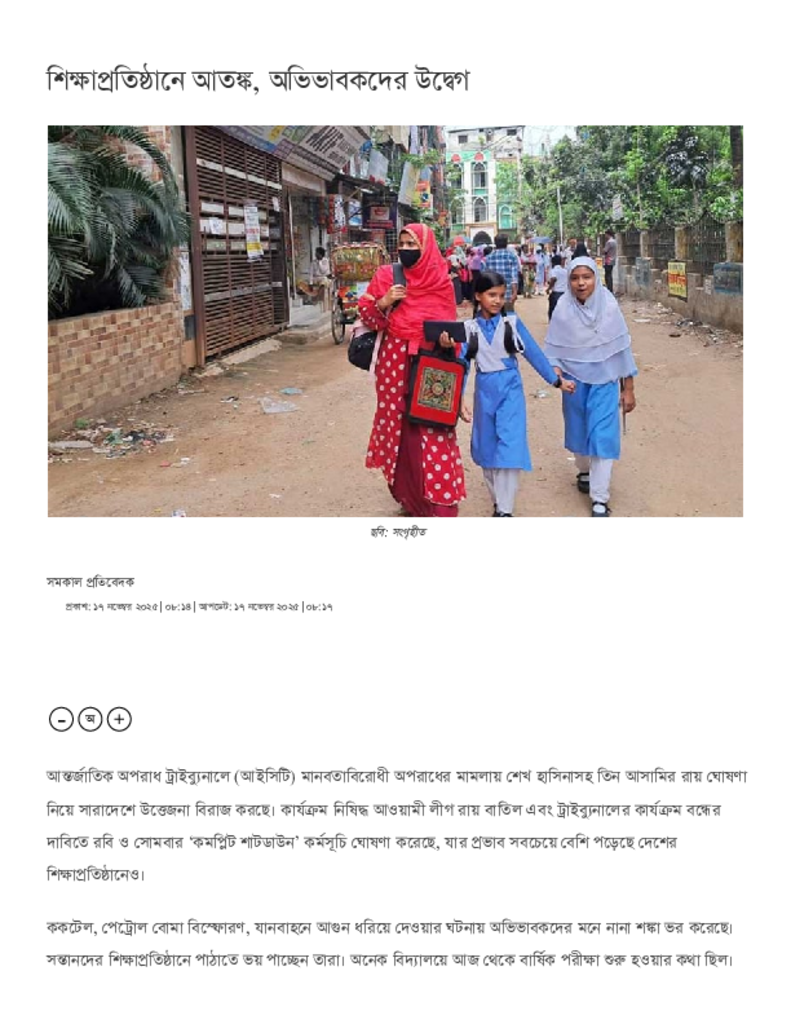Click the yellow signboard on the wall
The image size is (791, 1024).
677,280
